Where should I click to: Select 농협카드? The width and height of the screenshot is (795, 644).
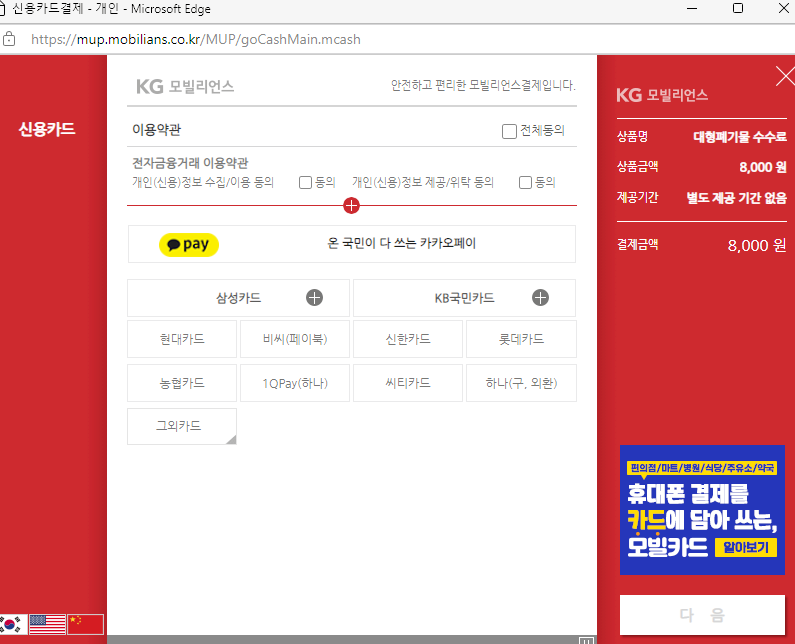[x=182, y=383]
